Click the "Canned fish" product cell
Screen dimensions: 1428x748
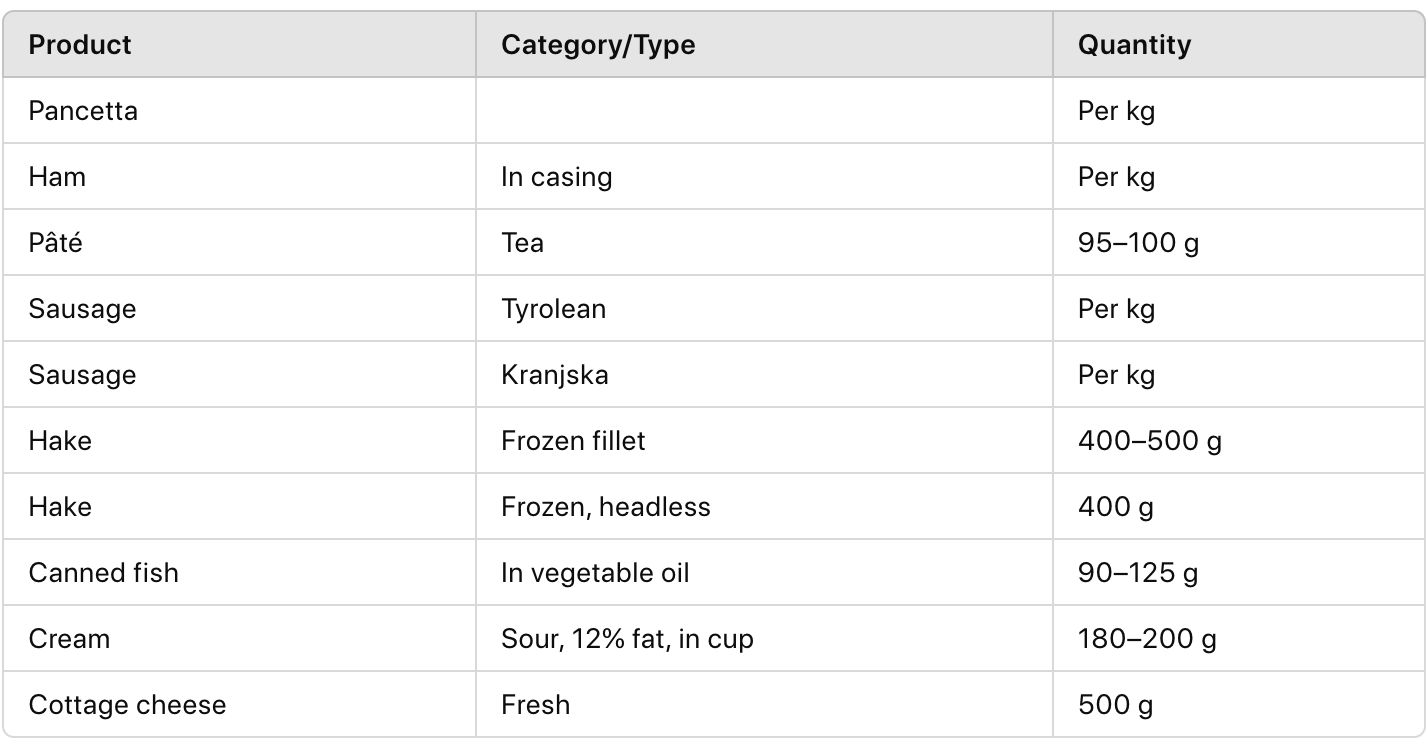click(x=103, y=573)
